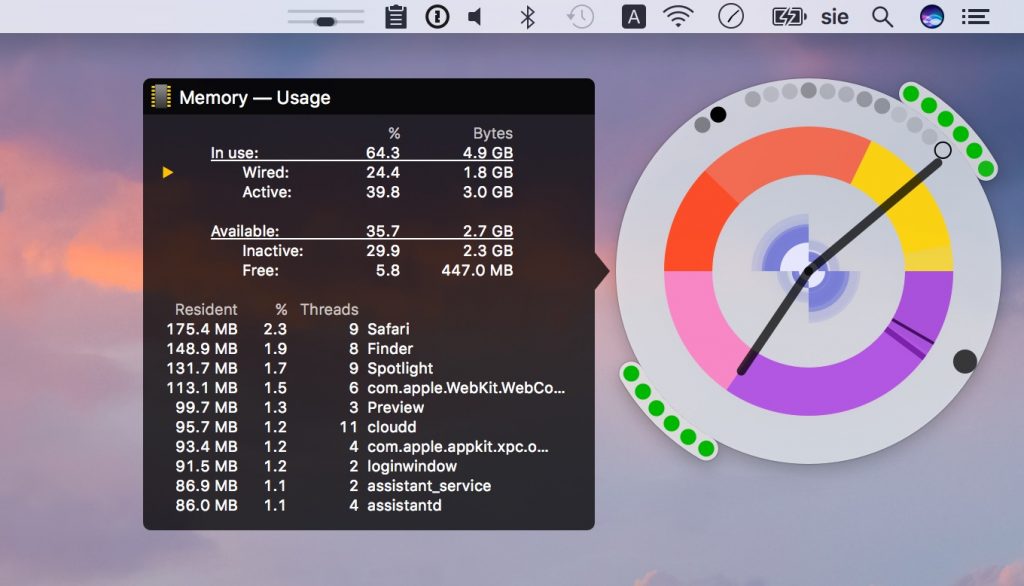Open Notification Center list icon

975,17
